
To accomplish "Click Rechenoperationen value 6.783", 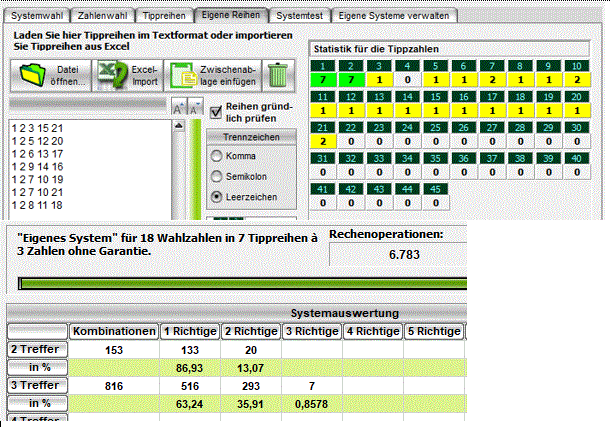I will coord(404,255).
